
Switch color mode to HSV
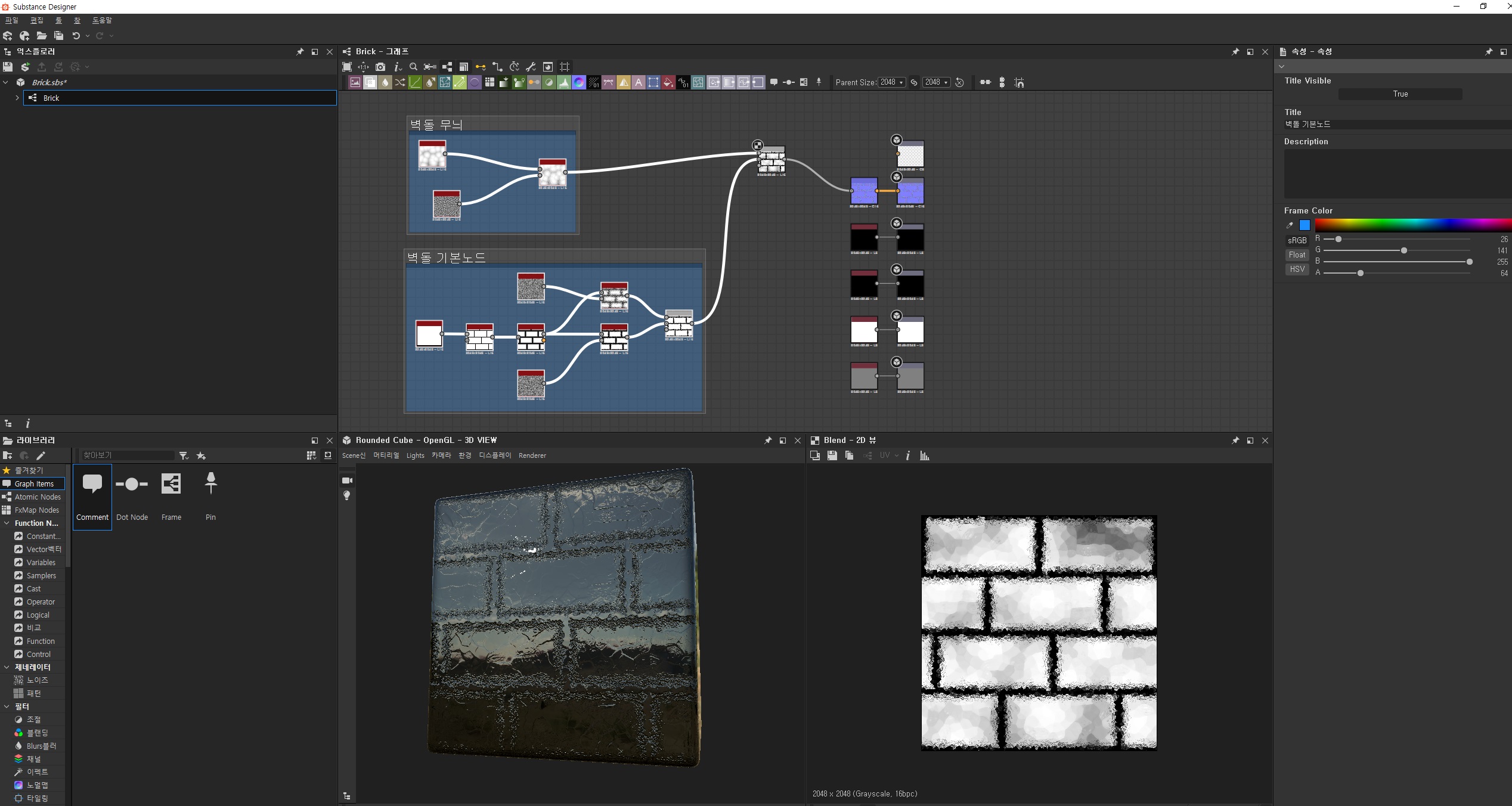[x=1297, y=269]
